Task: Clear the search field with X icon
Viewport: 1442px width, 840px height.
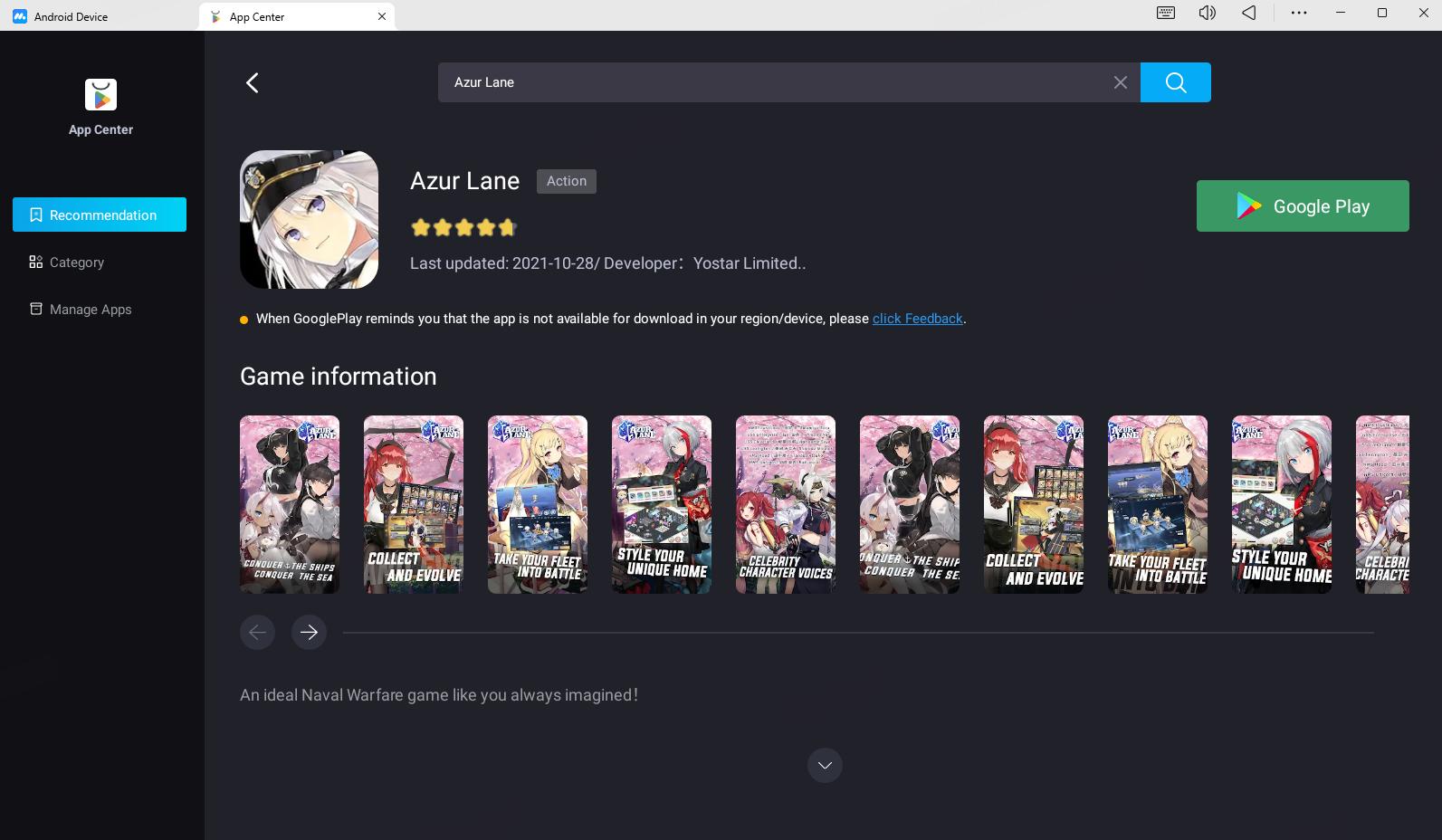Action: (1120, 82)
